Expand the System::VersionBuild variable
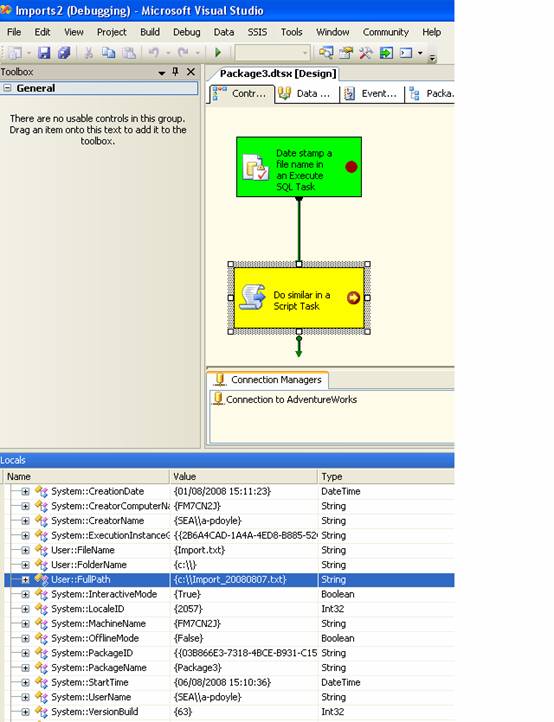Screen dimensions: 554x722 click(x=25, y=712)
